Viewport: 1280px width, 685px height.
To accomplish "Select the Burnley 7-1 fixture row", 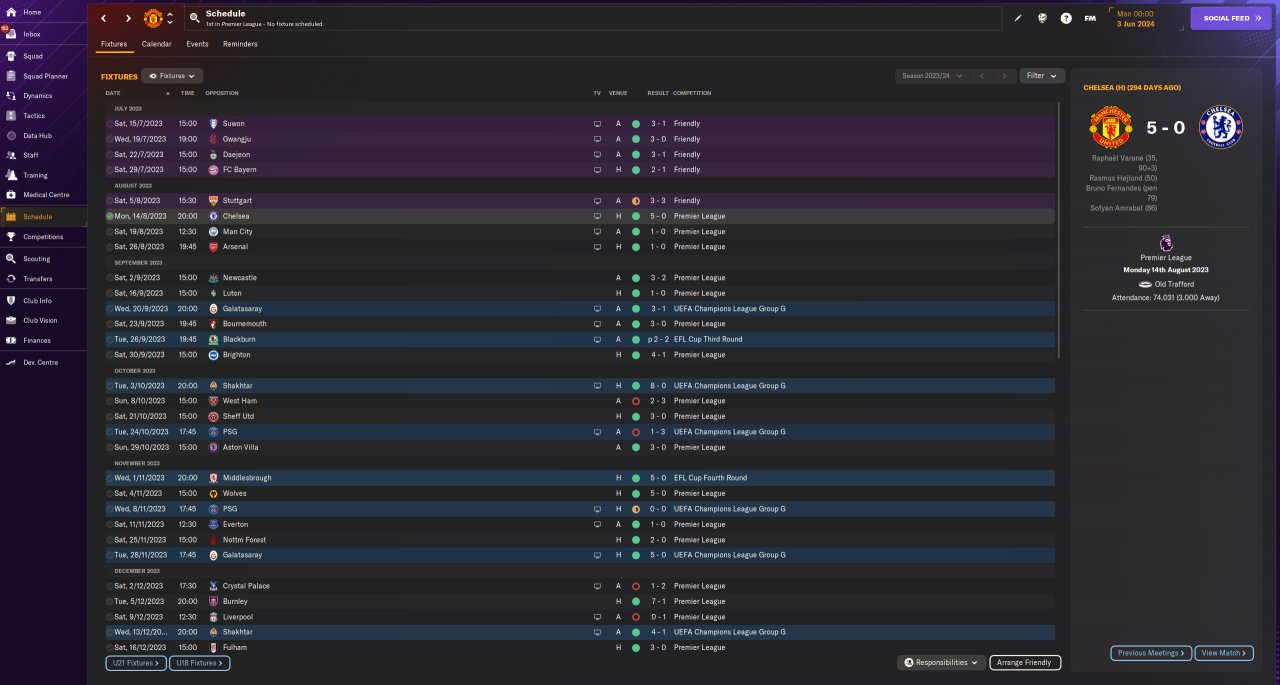I will point(579,601).
